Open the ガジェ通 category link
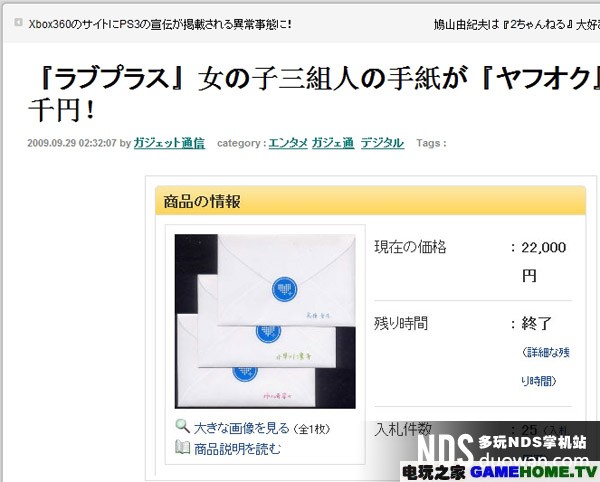Screen dimensions: 600x482 [333, 143]
